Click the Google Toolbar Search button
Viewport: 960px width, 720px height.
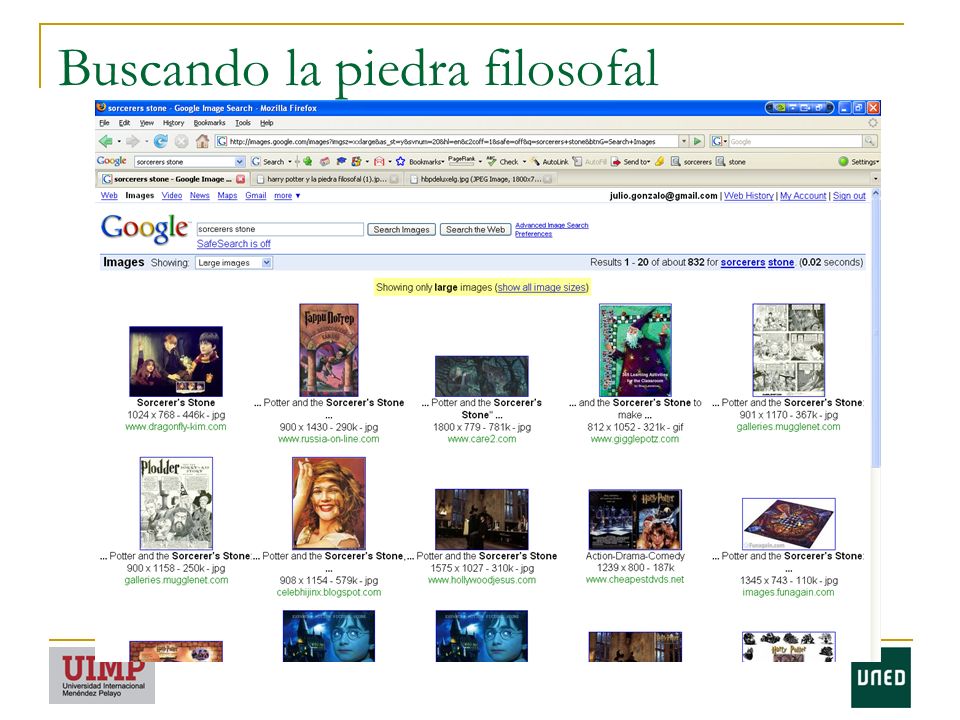click(x=269, y=162)
